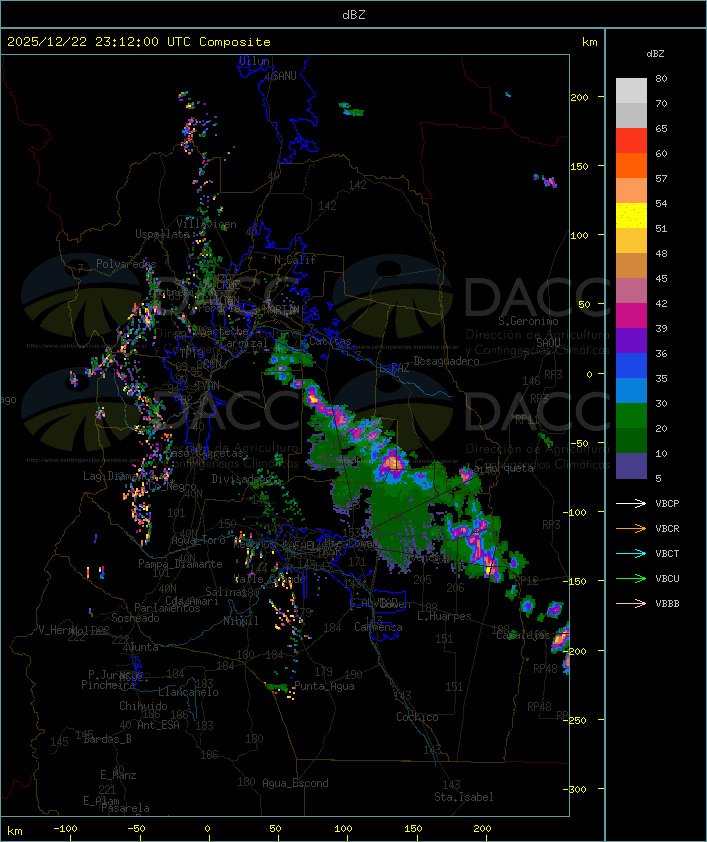Click the Cochico place label
Screen dimensions: 707x842
point(417,716)
